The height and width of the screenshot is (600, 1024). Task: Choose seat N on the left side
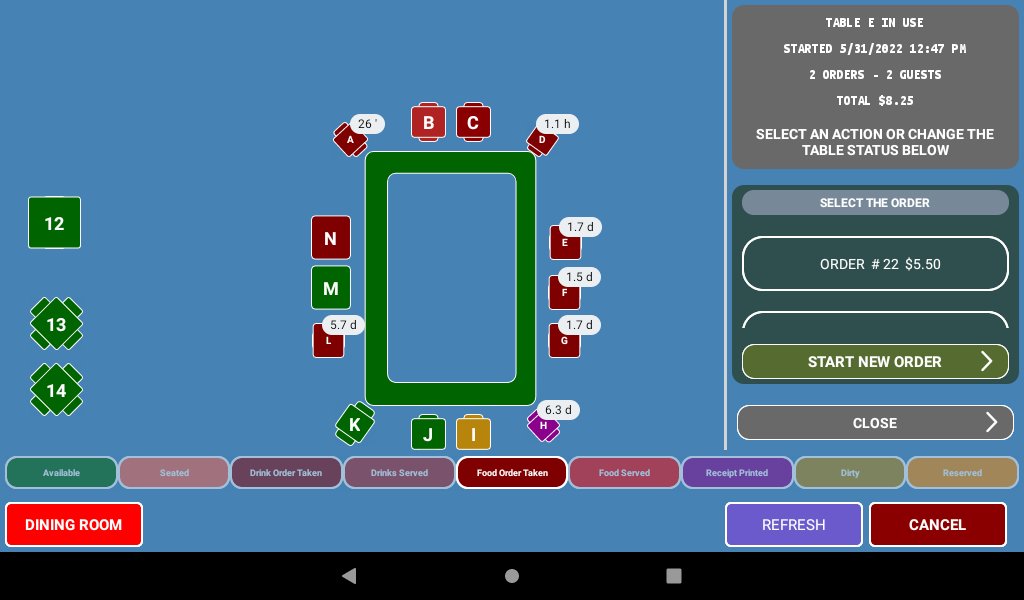click(331, 238)
